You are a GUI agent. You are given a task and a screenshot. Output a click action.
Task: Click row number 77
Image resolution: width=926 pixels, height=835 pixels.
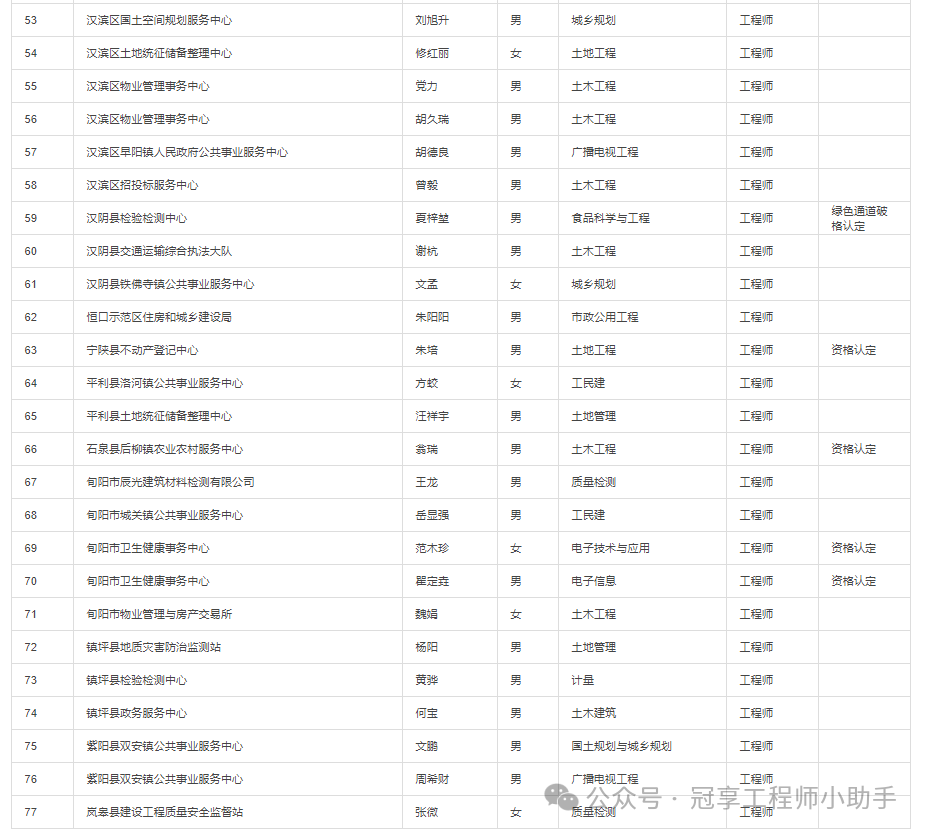click(31, 814)
